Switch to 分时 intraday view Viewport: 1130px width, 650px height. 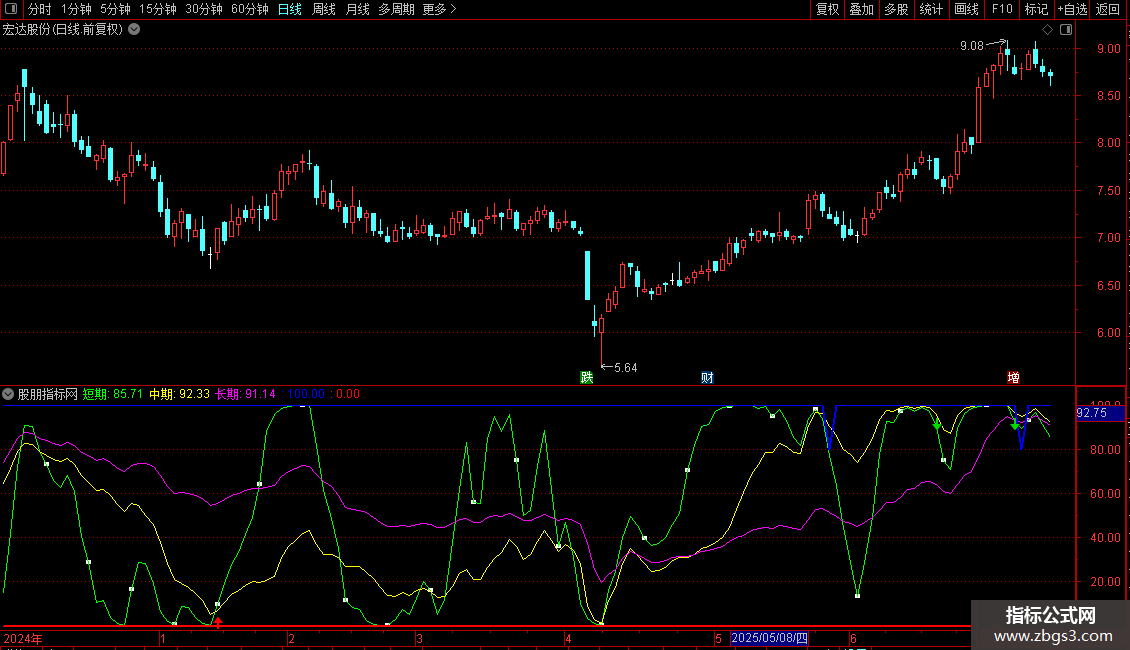(39, 10)
